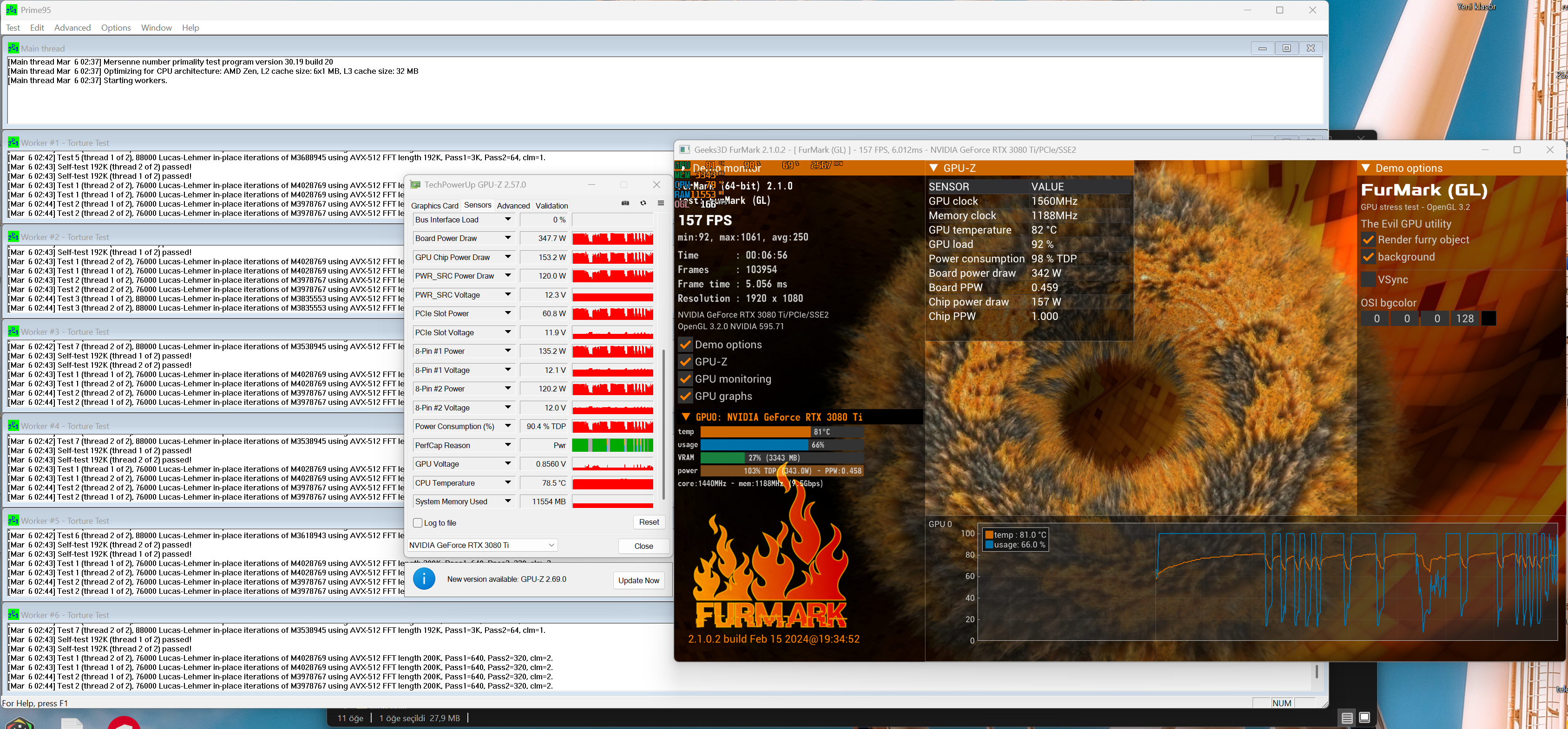Viewport: 1568px width, 729px height.
Task: Switch Explorer to details list view icon
Action: tap(1347, 718)
